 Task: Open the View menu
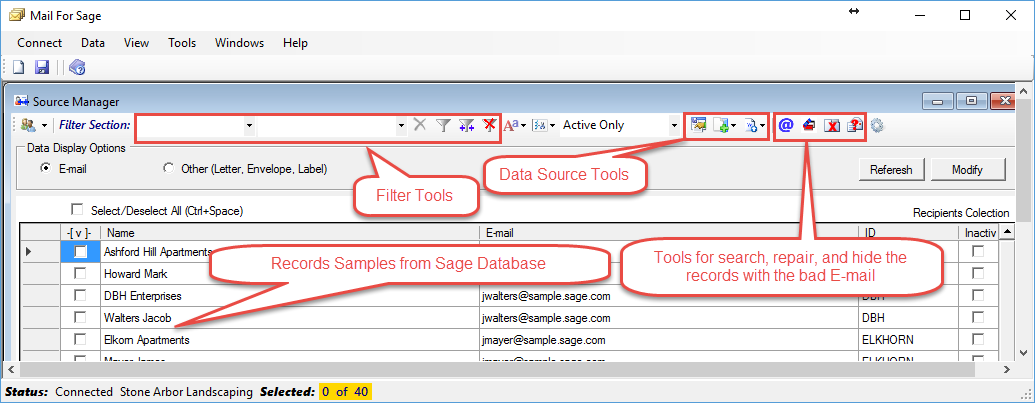click(137, 43)
